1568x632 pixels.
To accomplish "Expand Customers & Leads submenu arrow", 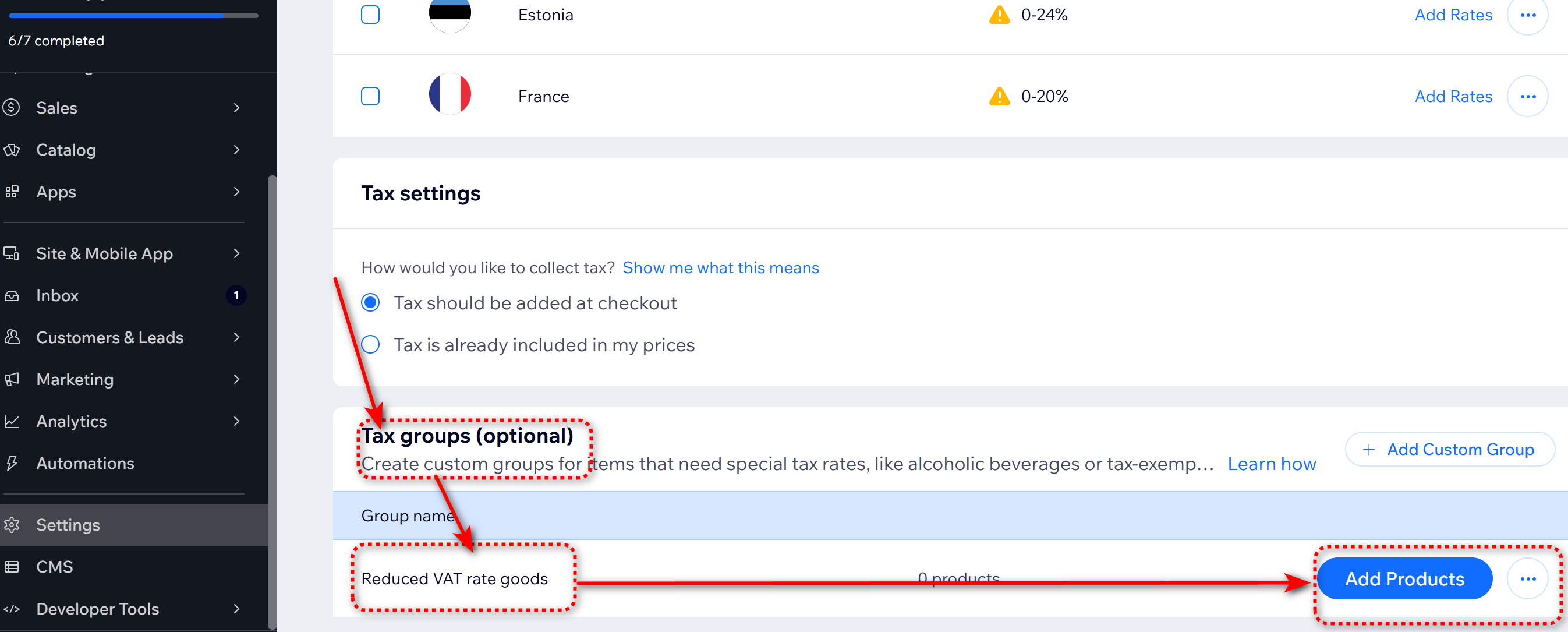I will tap(237, 337).
